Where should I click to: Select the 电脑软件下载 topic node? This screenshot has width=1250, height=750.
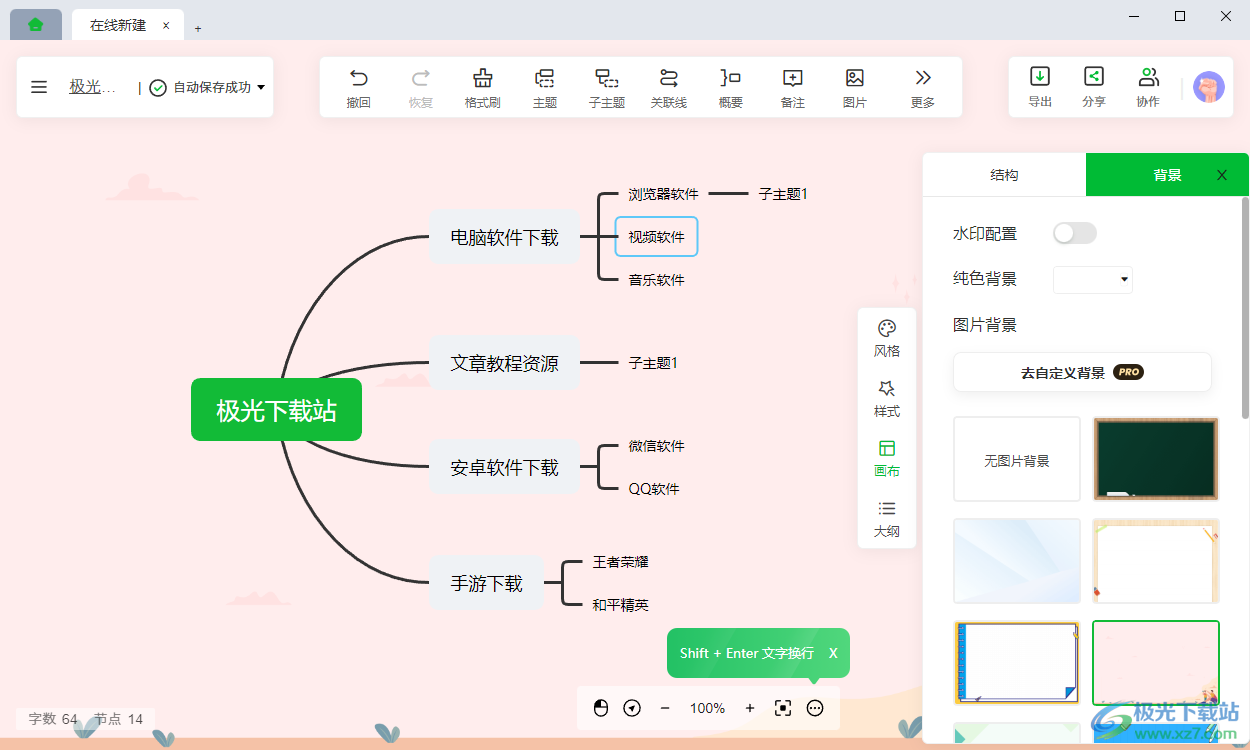[504, 238]
